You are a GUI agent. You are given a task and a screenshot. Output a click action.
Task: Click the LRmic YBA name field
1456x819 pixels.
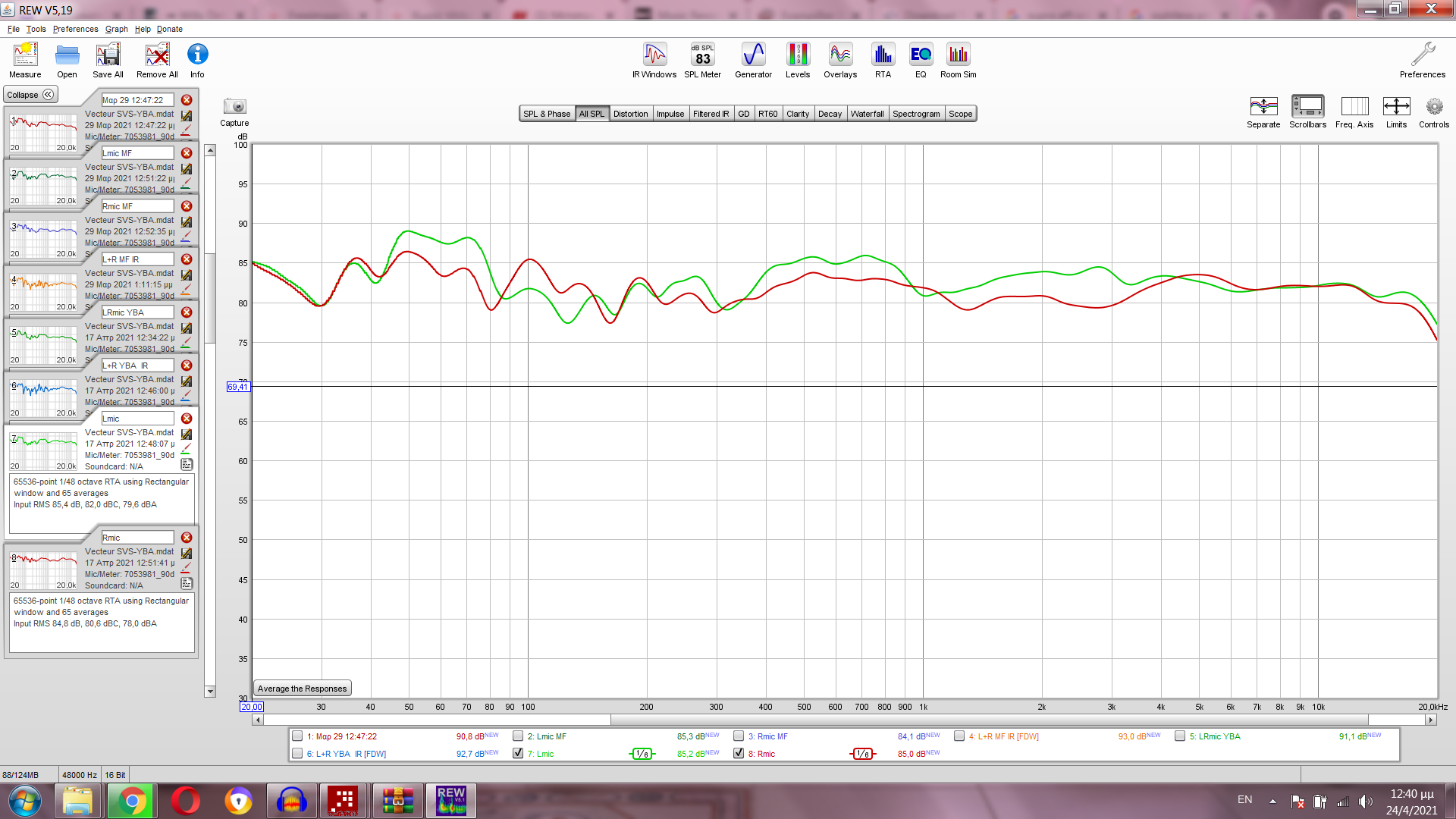click(137, 312)
